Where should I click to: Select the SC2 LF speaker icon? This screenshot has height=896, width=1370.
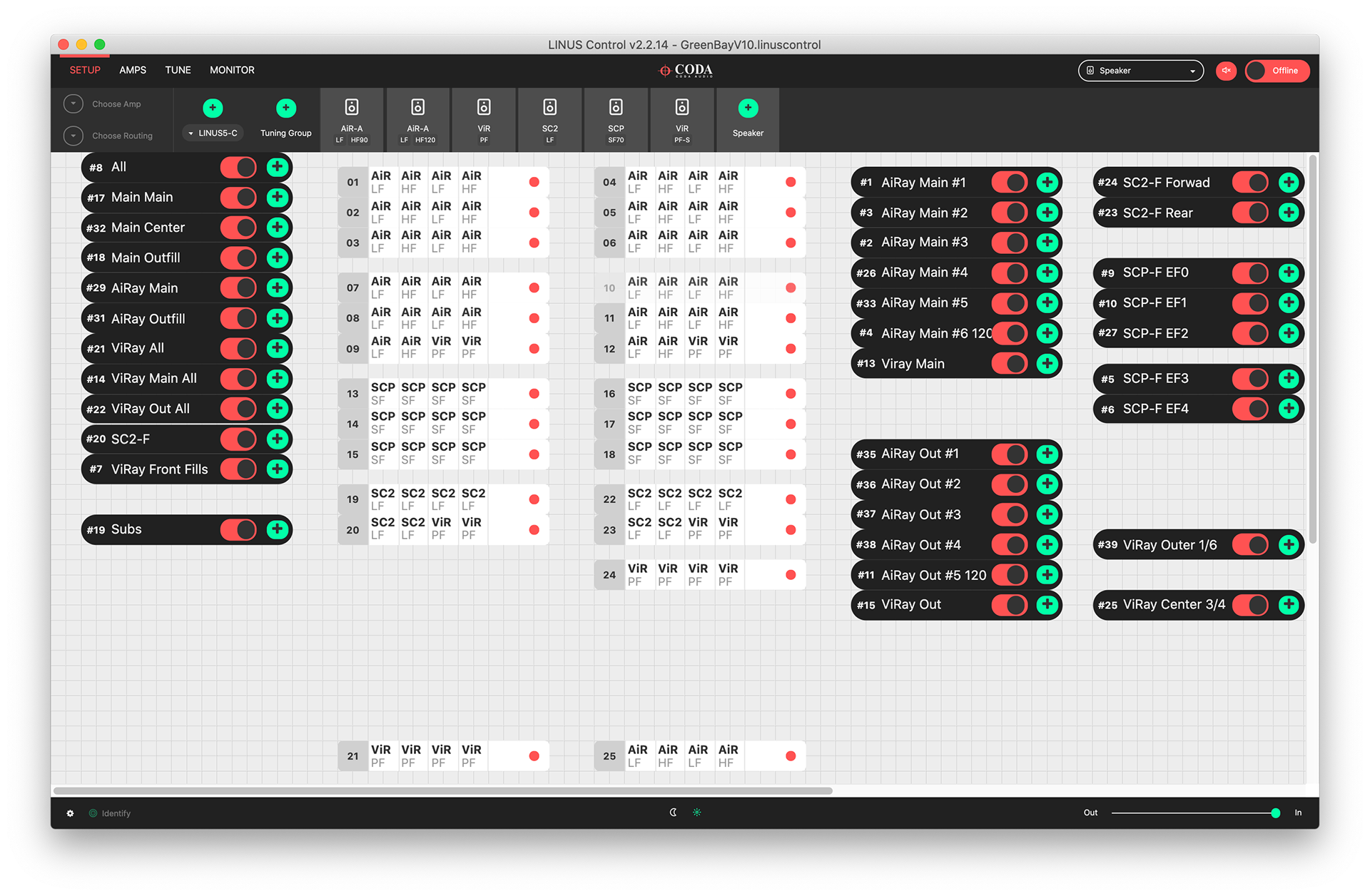tap(549, 119)
